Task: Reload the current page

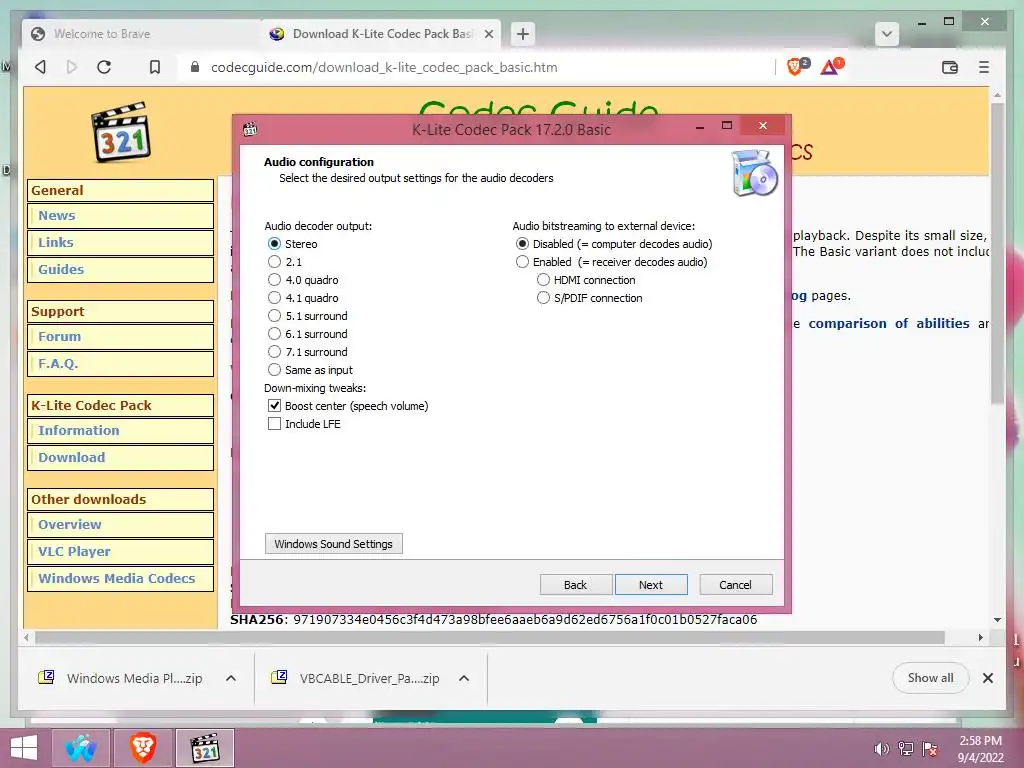Action: point(104,67)
